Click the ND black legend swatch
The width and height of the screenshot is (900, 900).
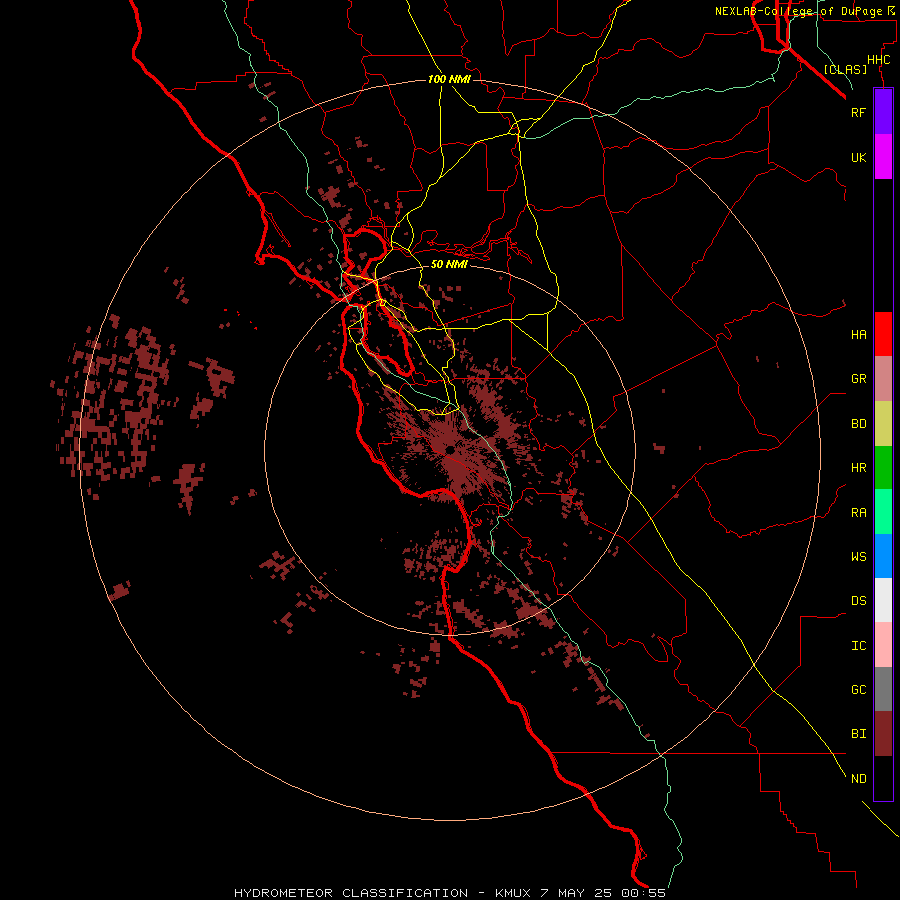(883, 778)
